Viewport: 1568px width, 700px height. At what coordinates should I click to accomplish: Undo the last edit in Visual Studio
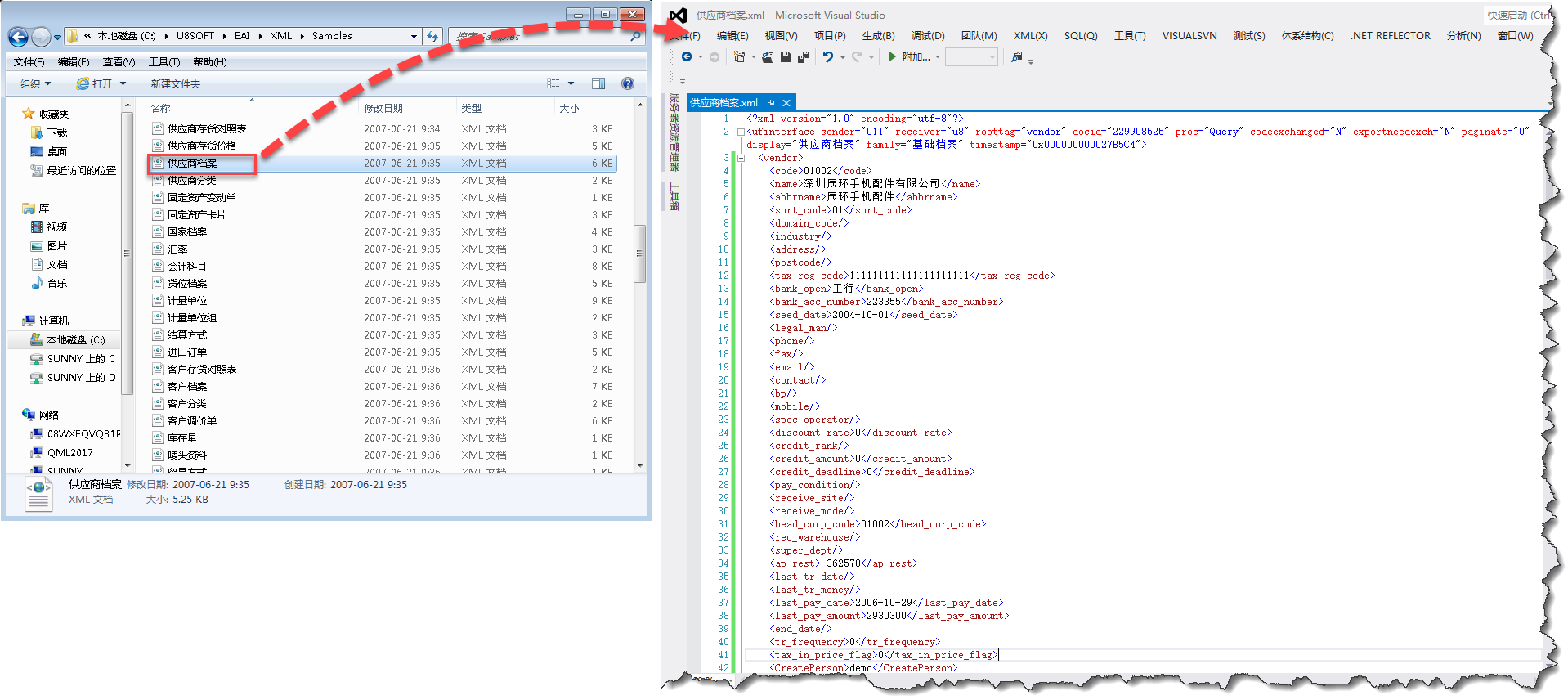(828, 57)
